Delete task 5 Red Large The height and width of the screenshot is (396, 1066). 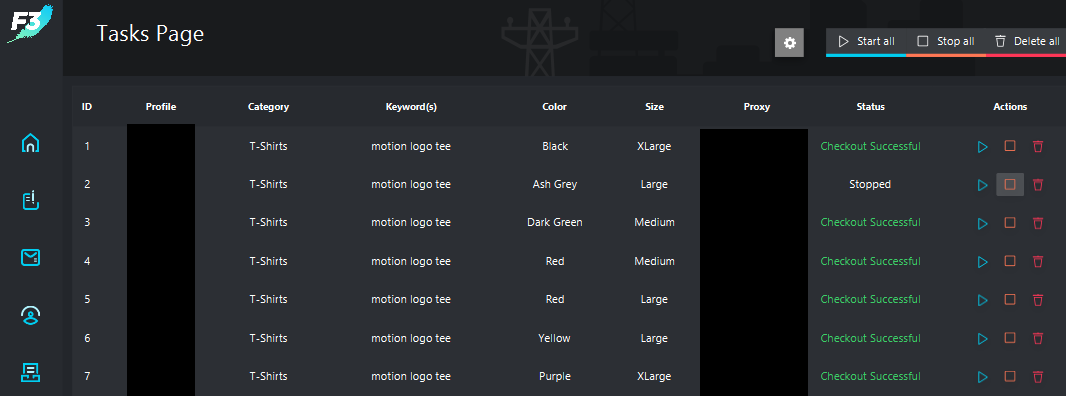(1037, 299)
